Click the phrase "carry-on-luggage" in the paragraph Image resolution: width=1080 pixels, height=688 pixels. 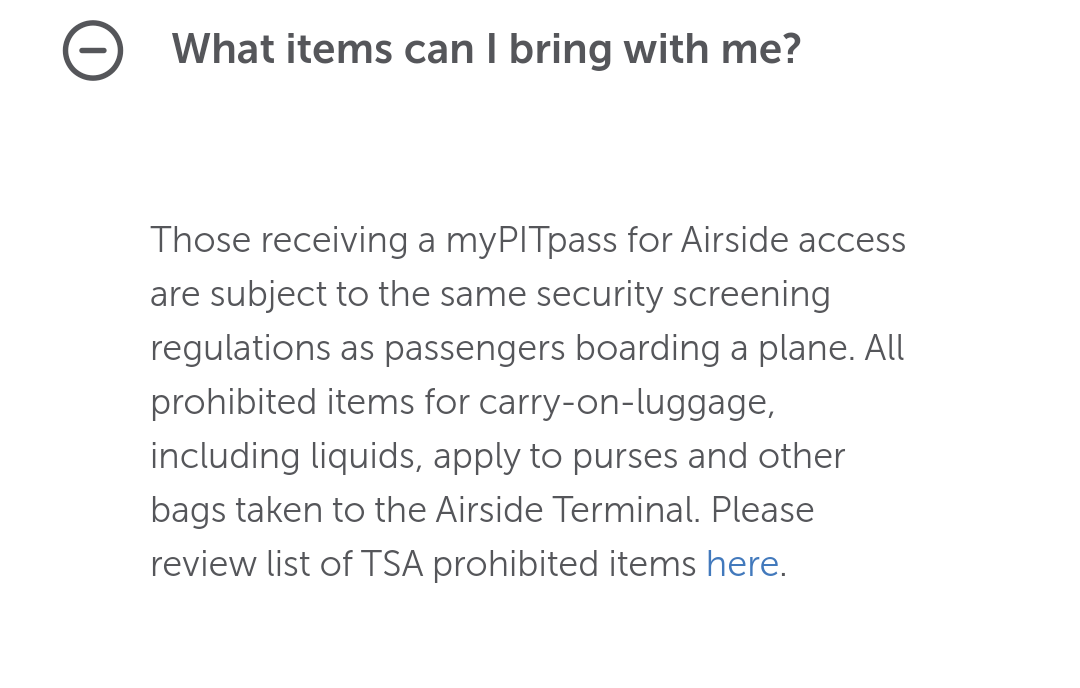pos(627,402)
